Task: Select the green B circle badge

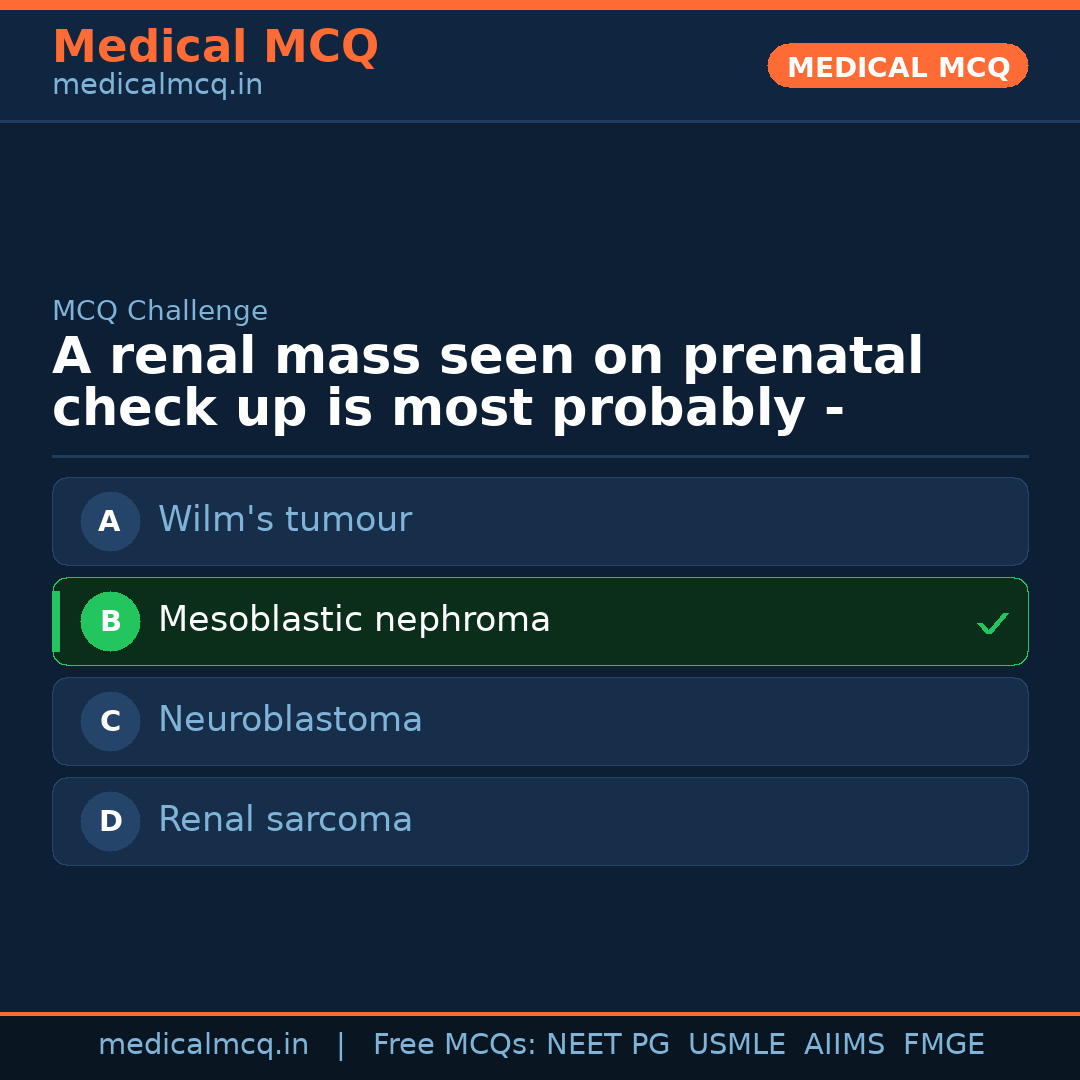Action: [110, 621]
